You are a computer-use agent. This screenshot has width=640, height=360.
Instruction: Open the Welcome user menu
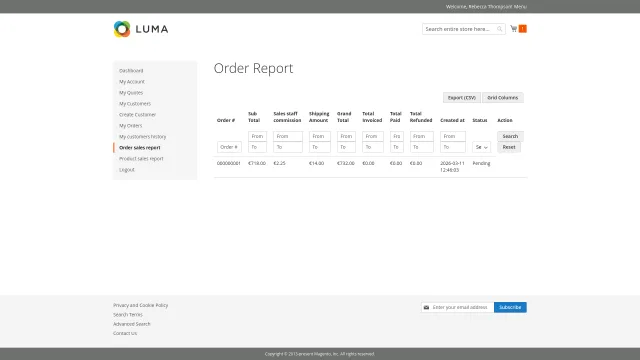tap(486, 7)
